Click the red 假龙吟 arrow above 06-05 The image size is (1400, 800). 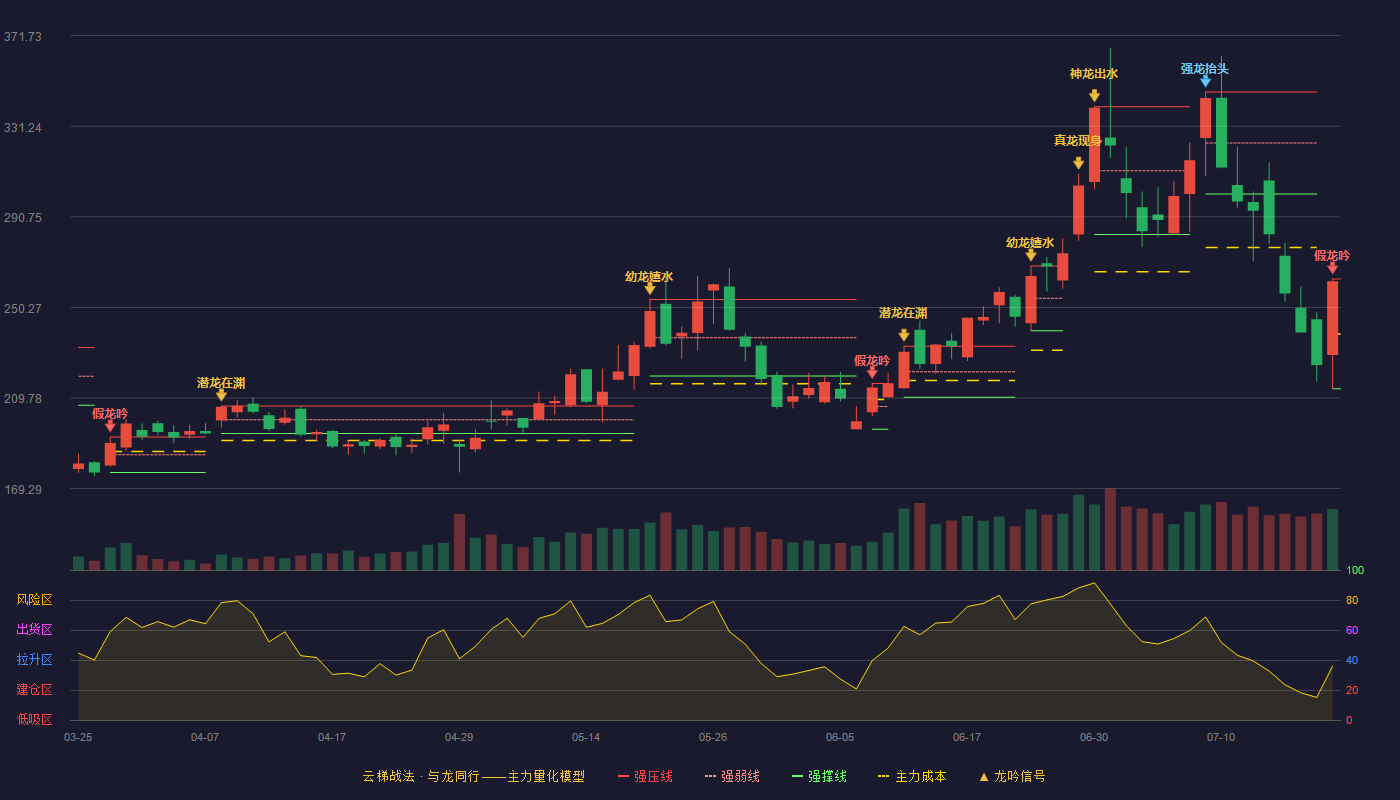coord(872,373)
